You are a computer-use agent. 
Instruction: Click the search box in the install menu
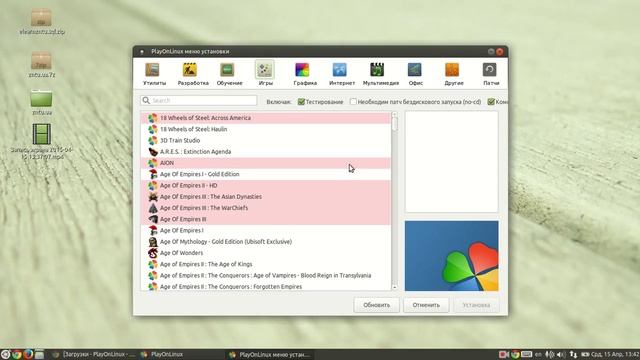[199, 100]
